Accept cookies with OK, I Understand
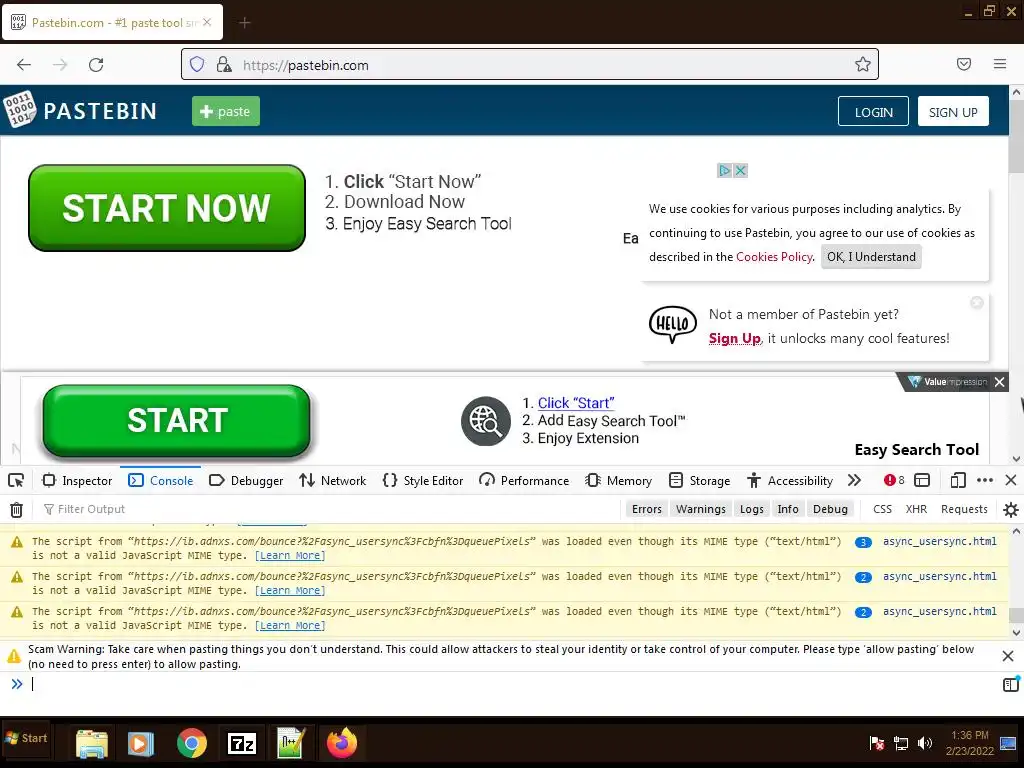Viewport: 1024px width, 768px height. (x=871, y=257)
